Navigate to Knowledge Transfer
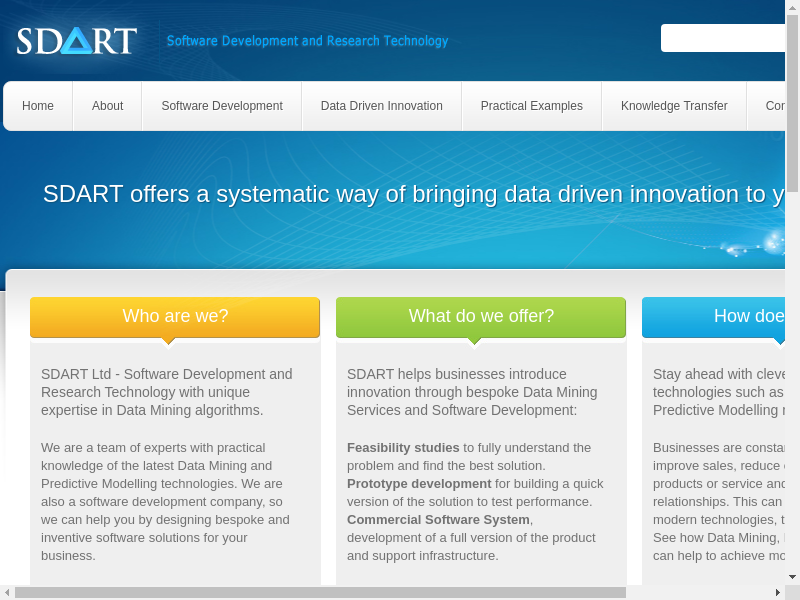This screenshot has width=800, height=600. point(673,106)
